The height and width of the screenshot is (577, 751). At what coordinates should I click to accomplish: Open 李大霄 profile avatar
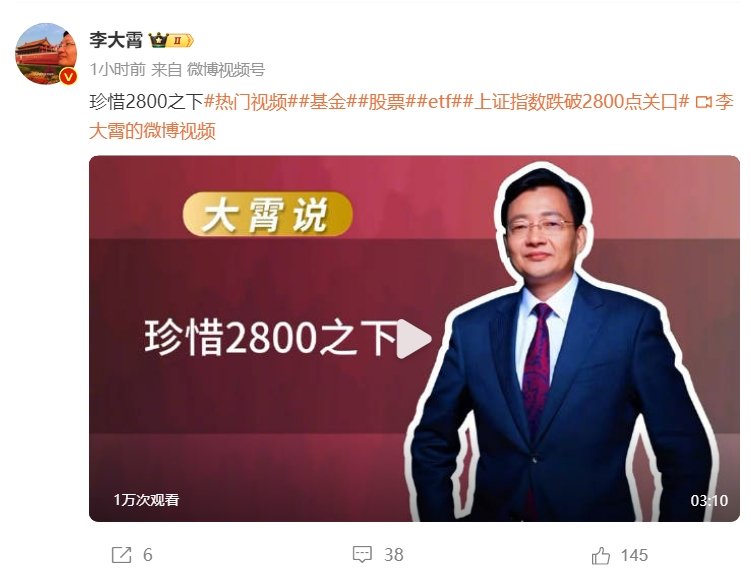(x=46, y=54)
